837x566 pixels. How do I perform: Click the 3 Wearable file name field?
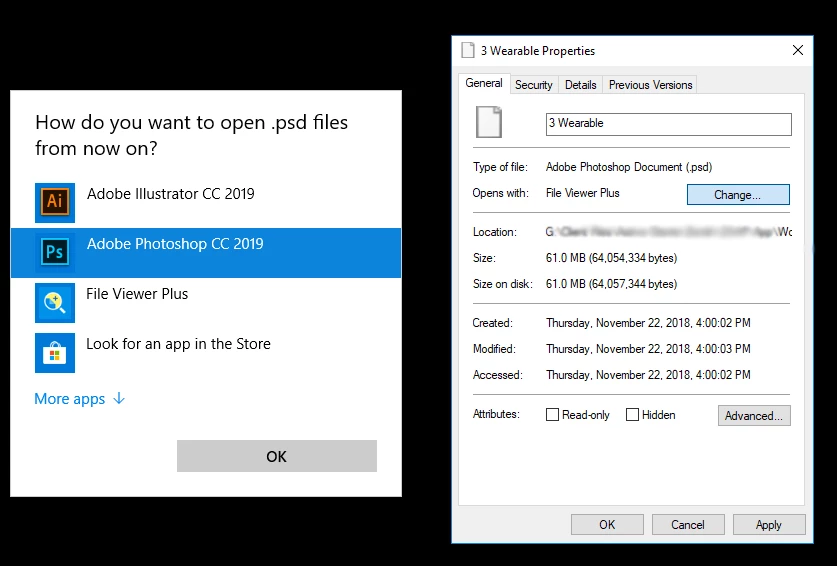point(668,124)
